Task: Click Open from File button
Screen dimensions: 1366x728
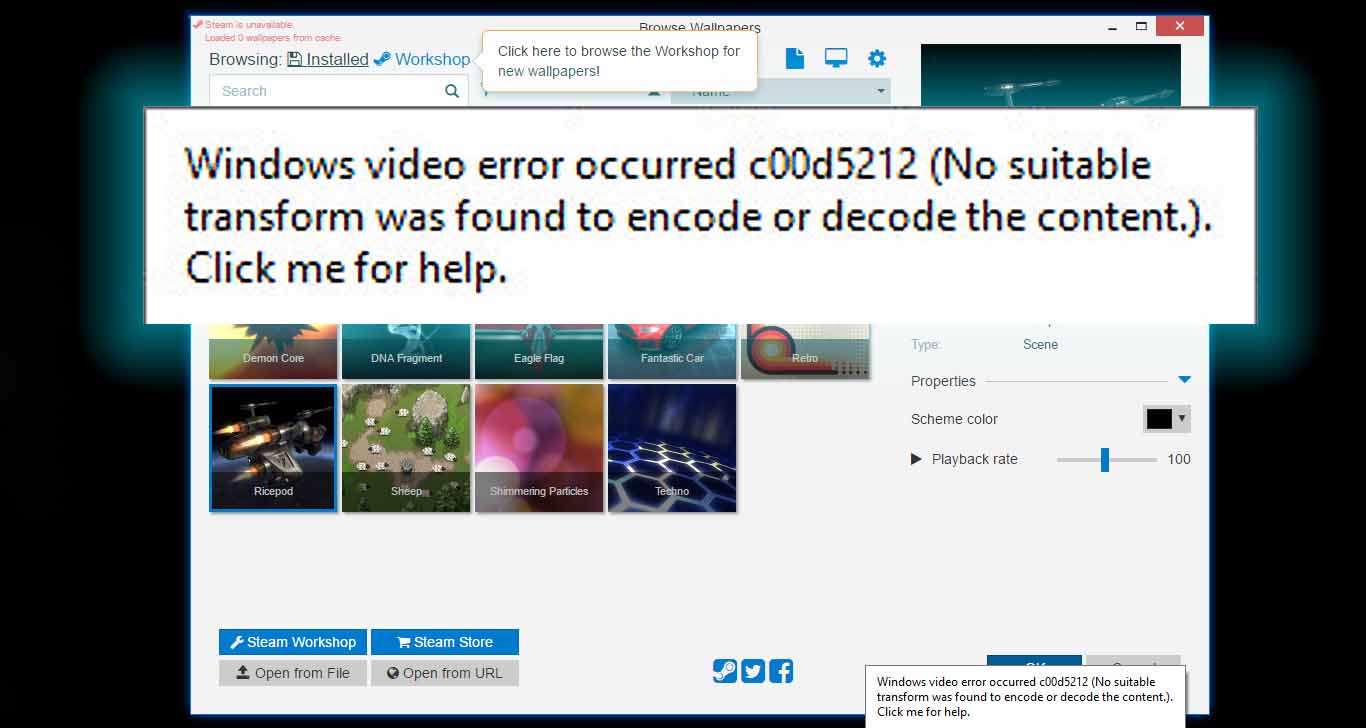Action: tap(293, 673)
